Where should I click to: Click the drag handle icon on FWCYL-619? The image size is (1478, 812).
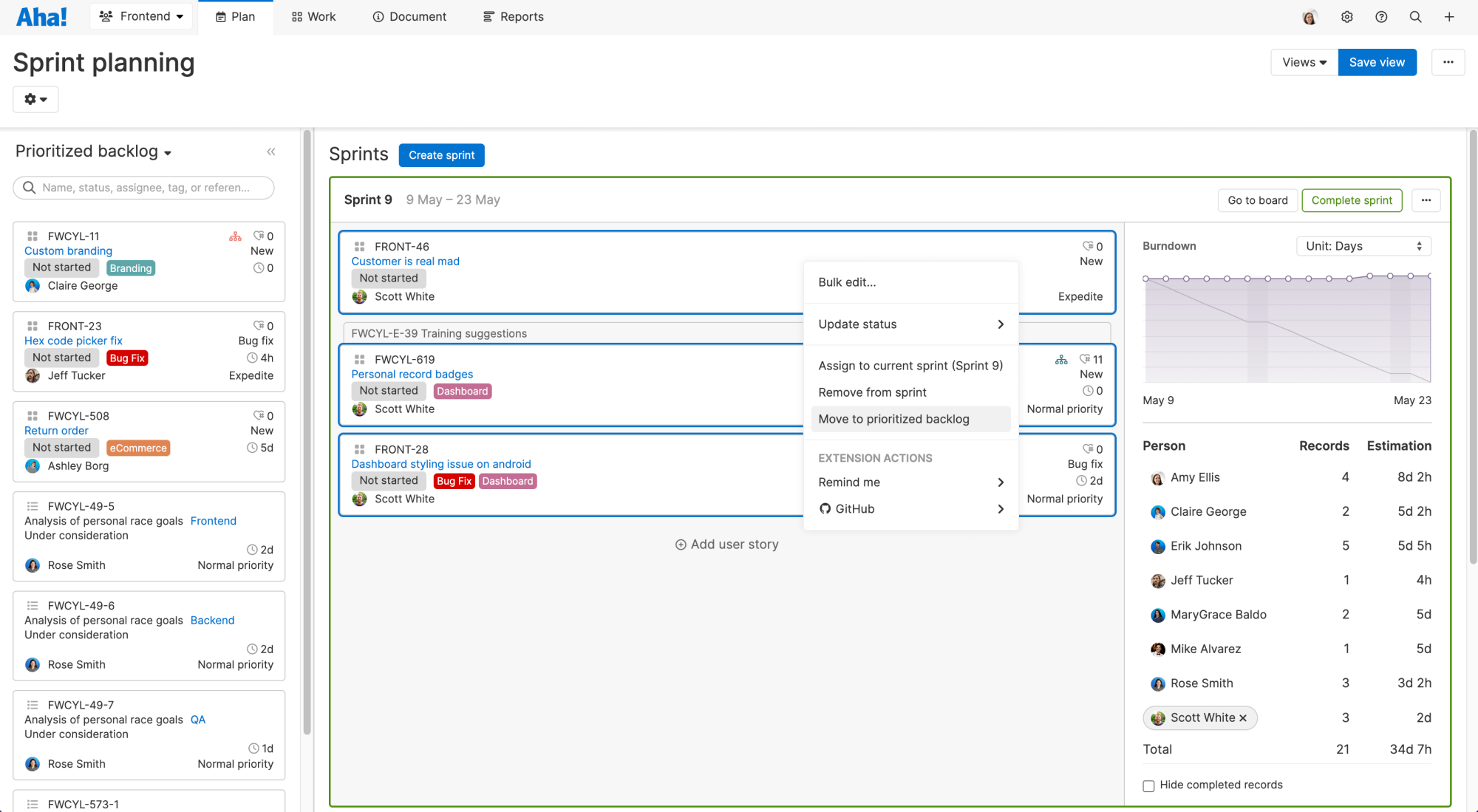[x=358, y=358]
